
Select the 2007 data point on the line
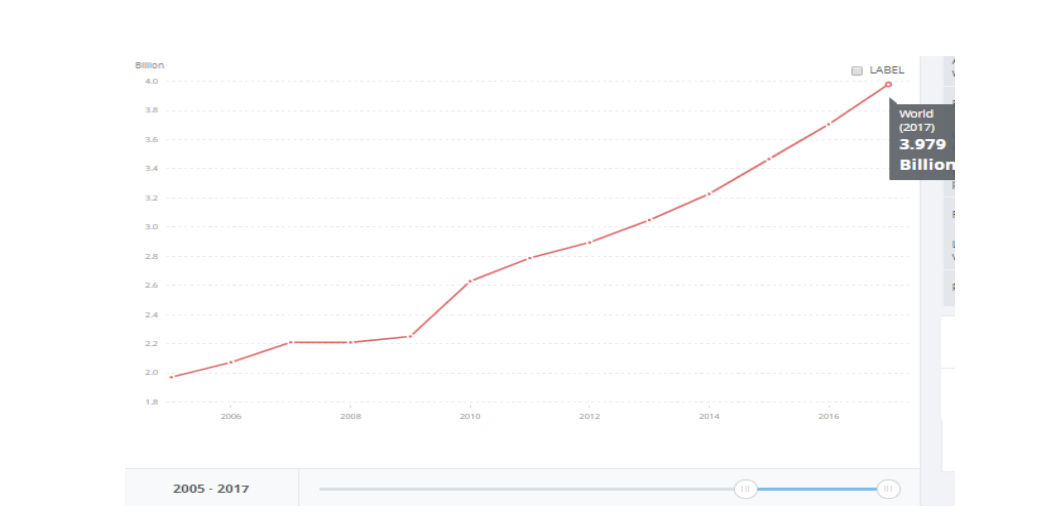pos(291,342)
